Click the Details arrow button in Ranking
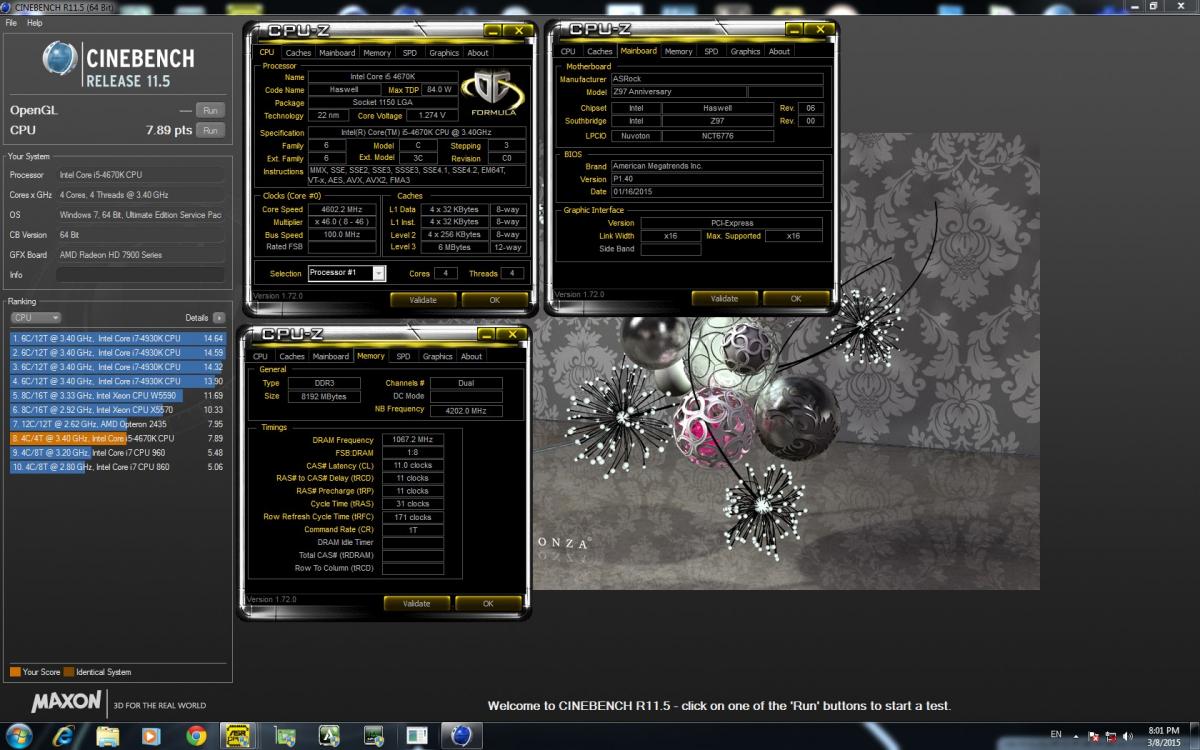This screenshot has height=750, width=1200. tap(219, 318)
